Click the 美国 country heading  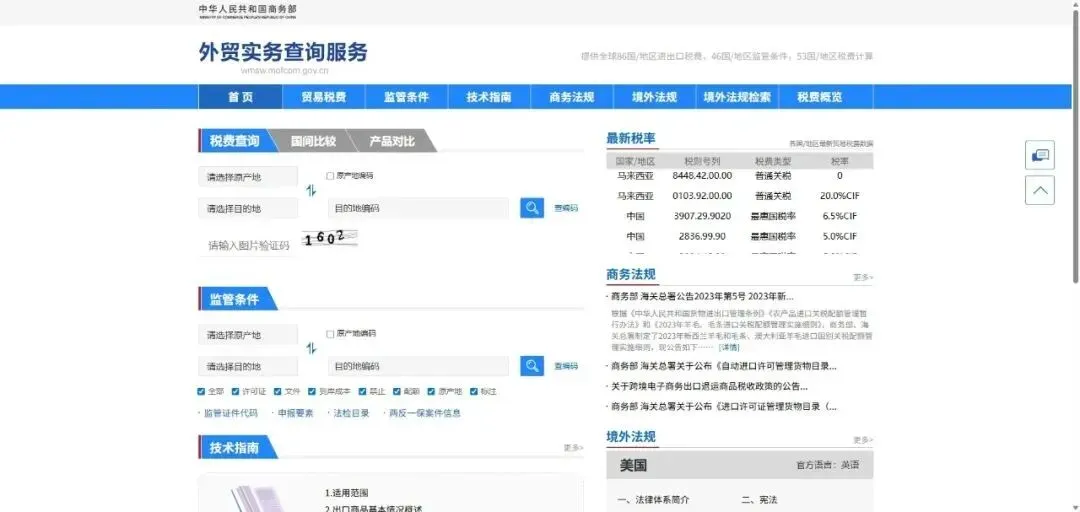(x=633, y=465)
